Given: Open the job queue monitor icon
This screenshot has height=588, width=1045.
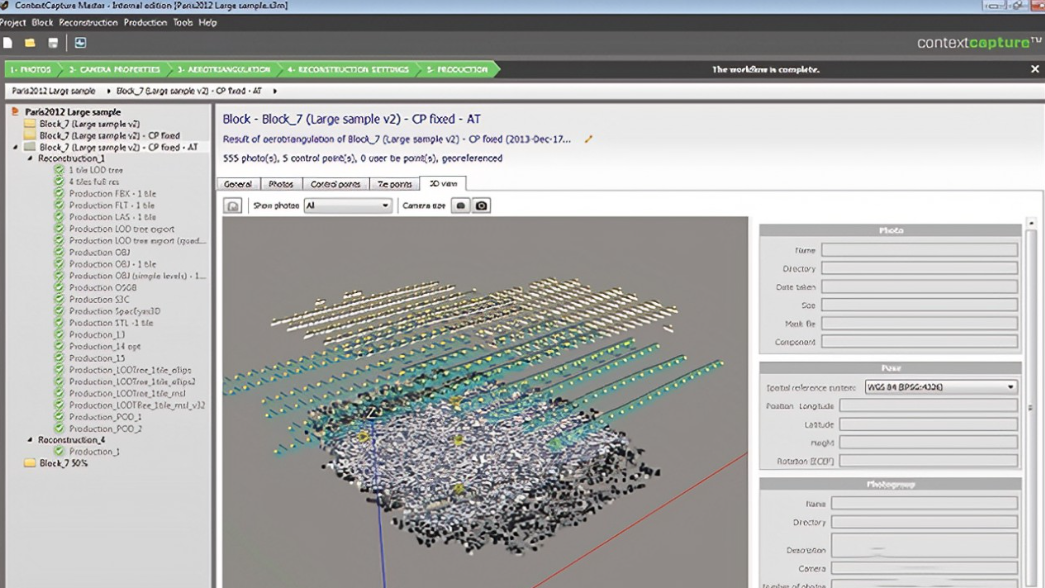Looking at the screenshot, I should (80, 43).
